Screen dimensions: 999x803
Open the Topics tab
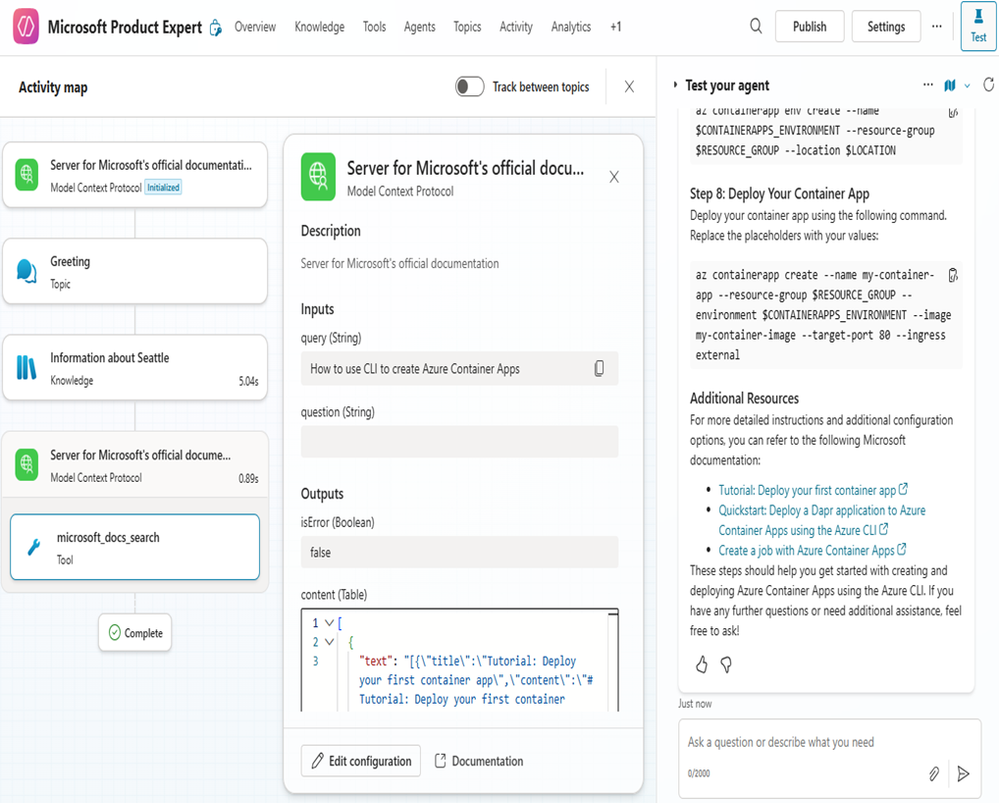click(x=467, y=27)
